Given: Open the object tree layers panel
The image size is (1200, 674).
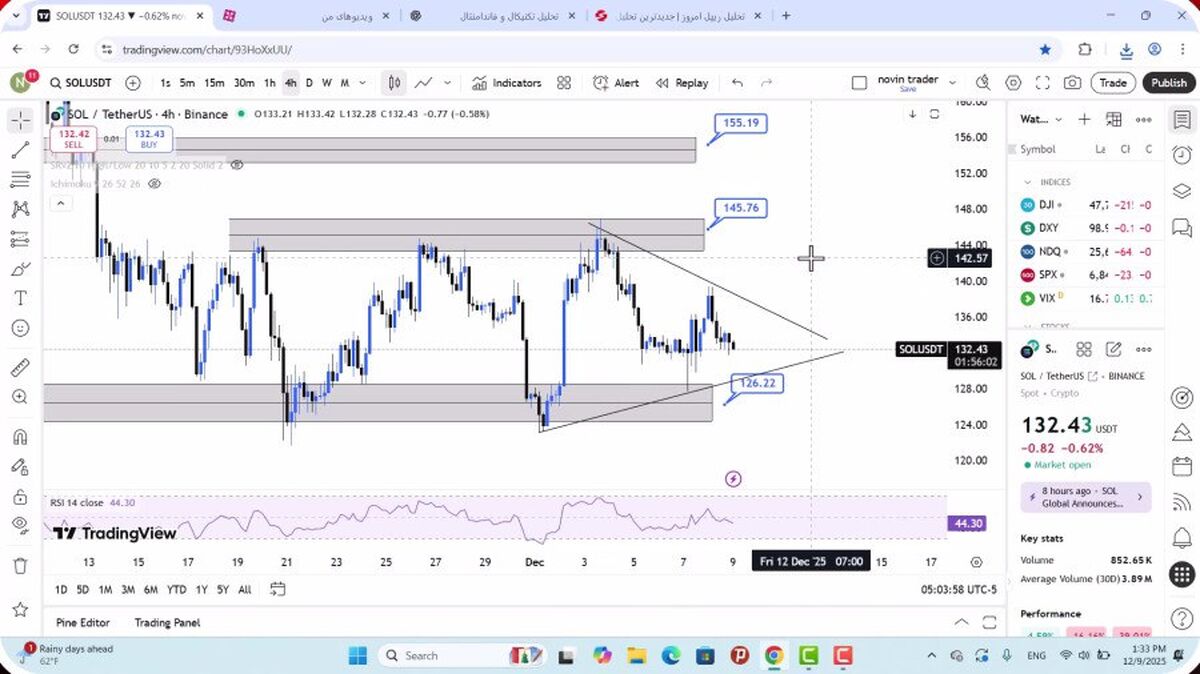Looking at the screenshot, I should (x=1182, y=191).
